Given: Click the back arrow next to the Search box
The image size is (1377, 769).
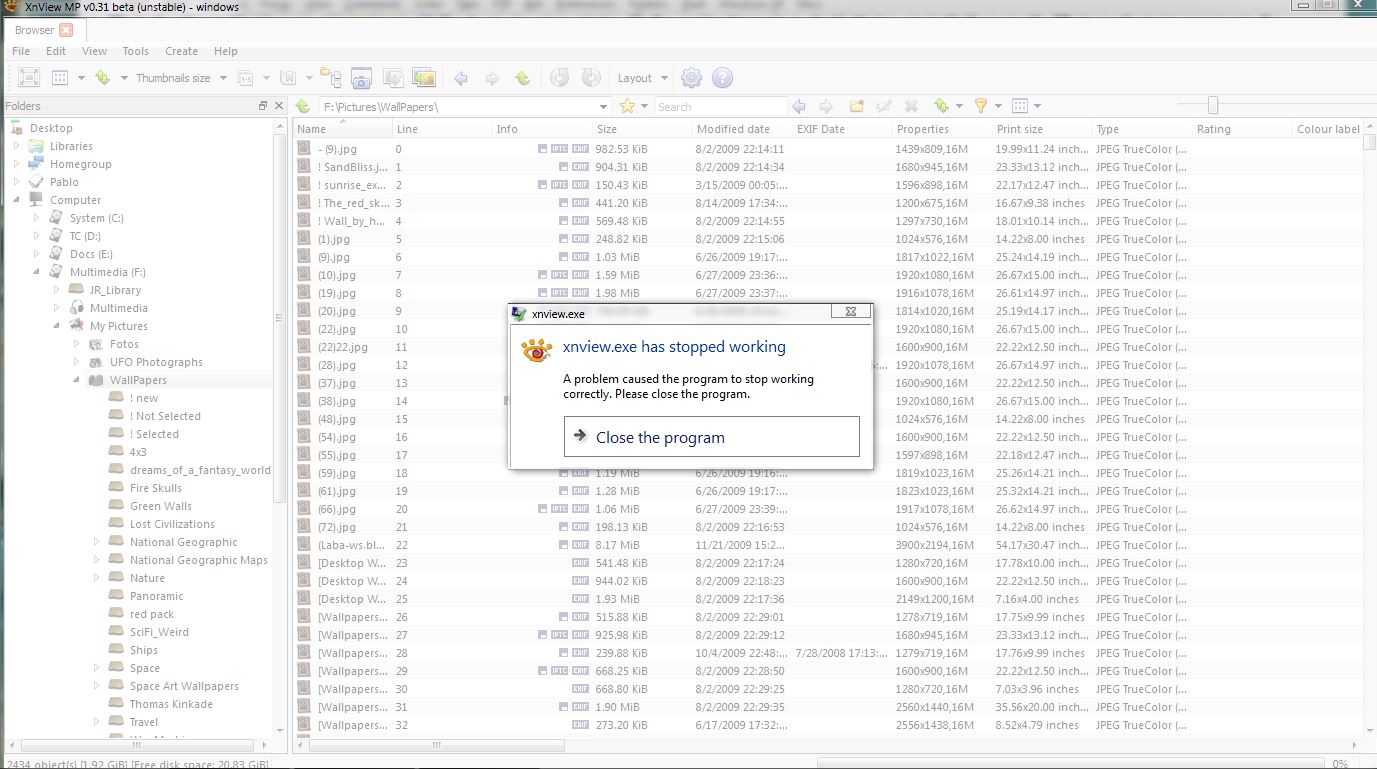Looking at the screenshot, I should (799, 106).
